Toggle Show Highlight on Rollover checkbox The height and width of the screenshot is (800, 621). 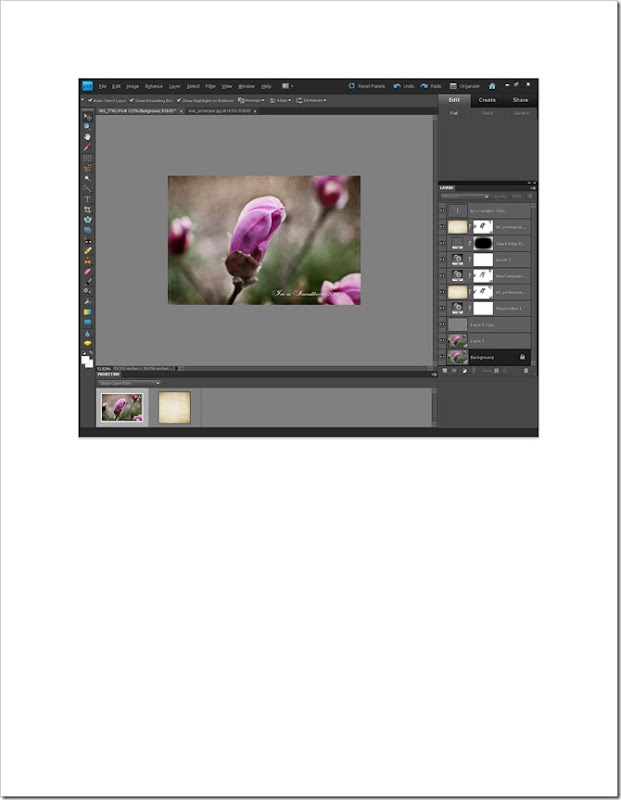click(x=179, y=101)
